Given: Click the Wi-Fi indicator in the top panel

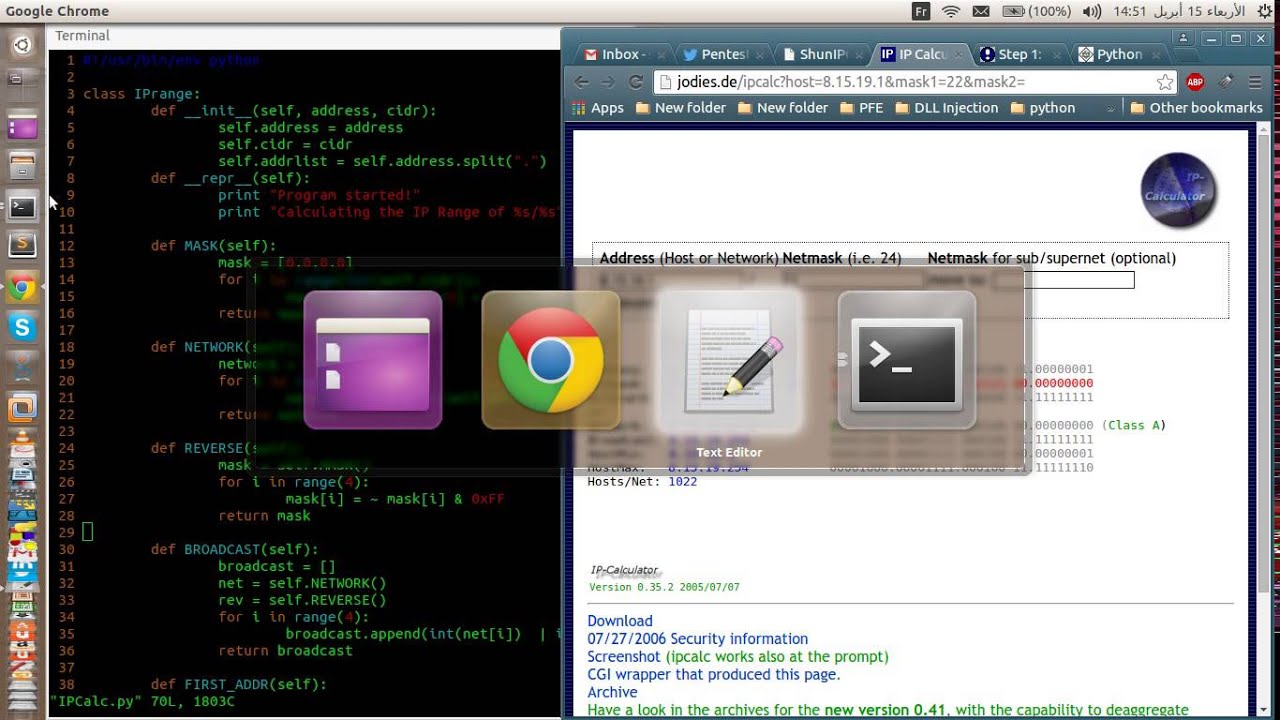Looking at the screenshot, I should point(951,11).
